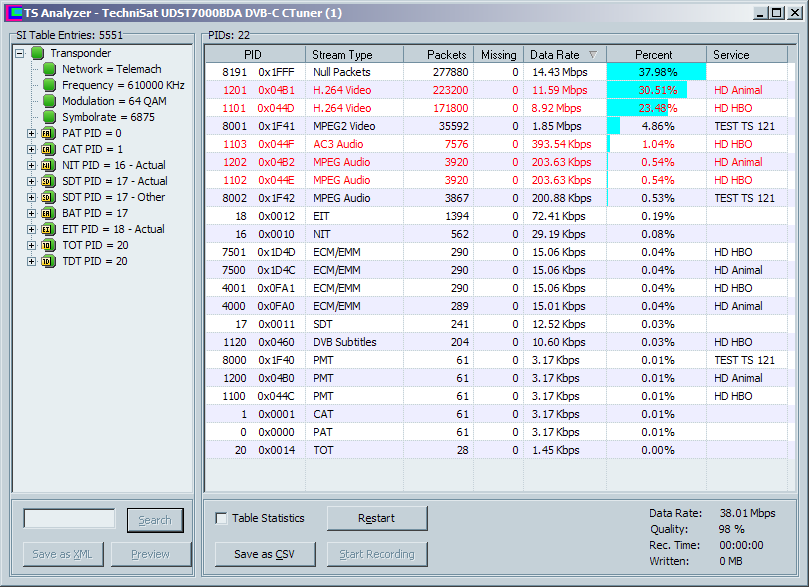This screenshot has width=809, height=587.
Task: Click the Search button
Action: [x=155, y=520]
